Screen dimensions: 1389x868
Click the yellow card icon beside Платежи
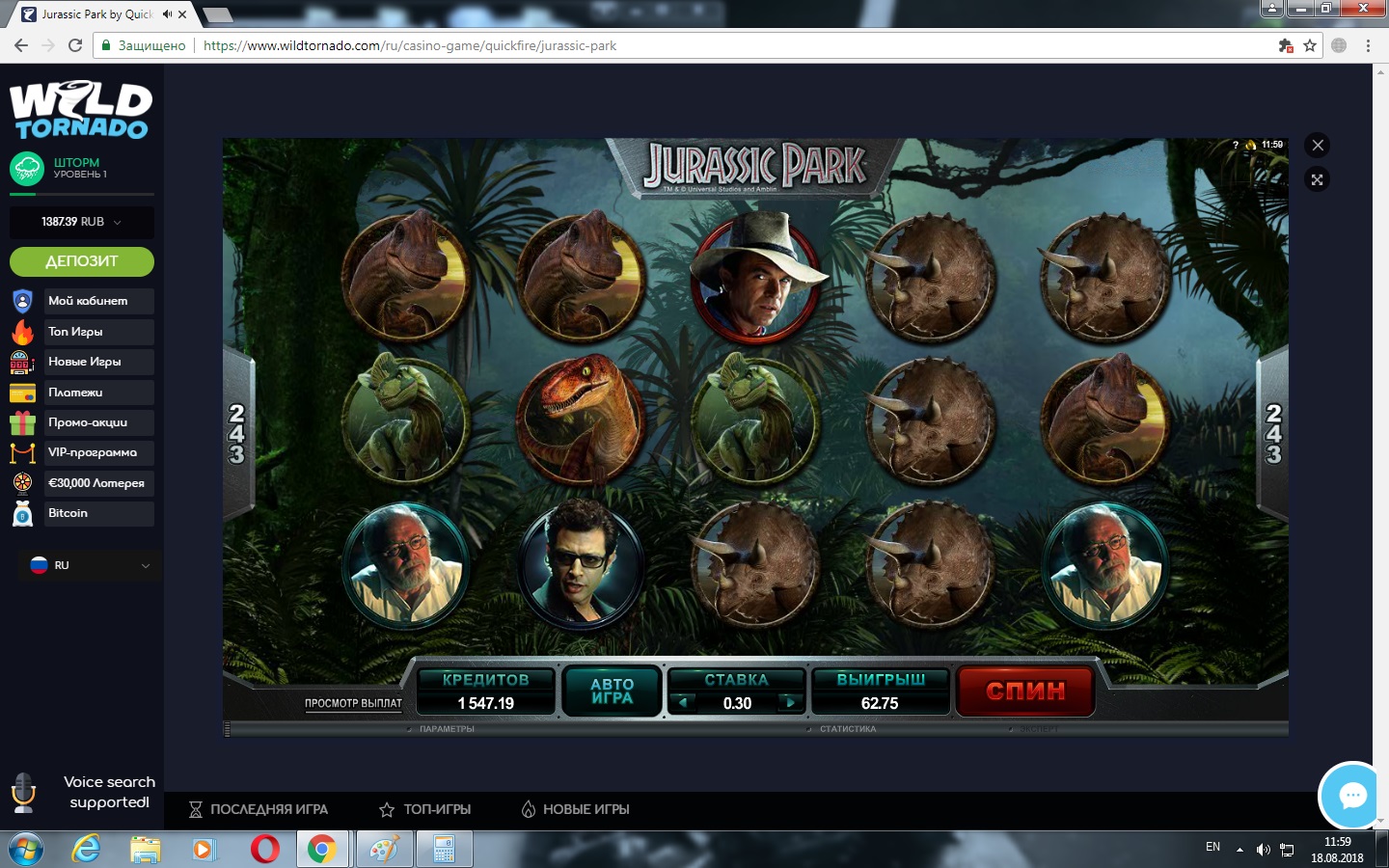(22, 393)
